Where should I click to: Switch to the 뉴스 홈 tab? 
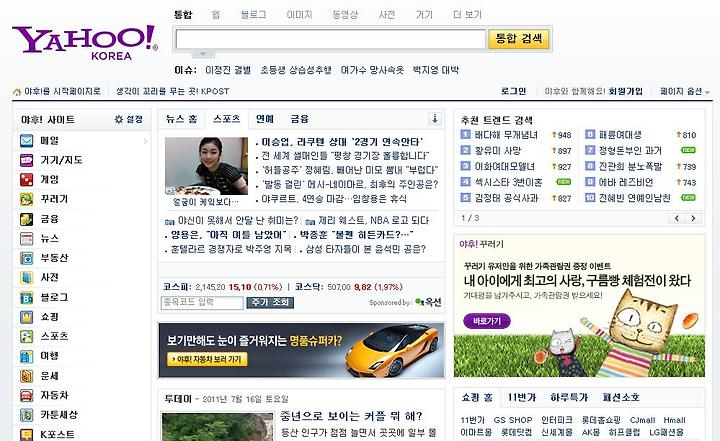point(182,119)
